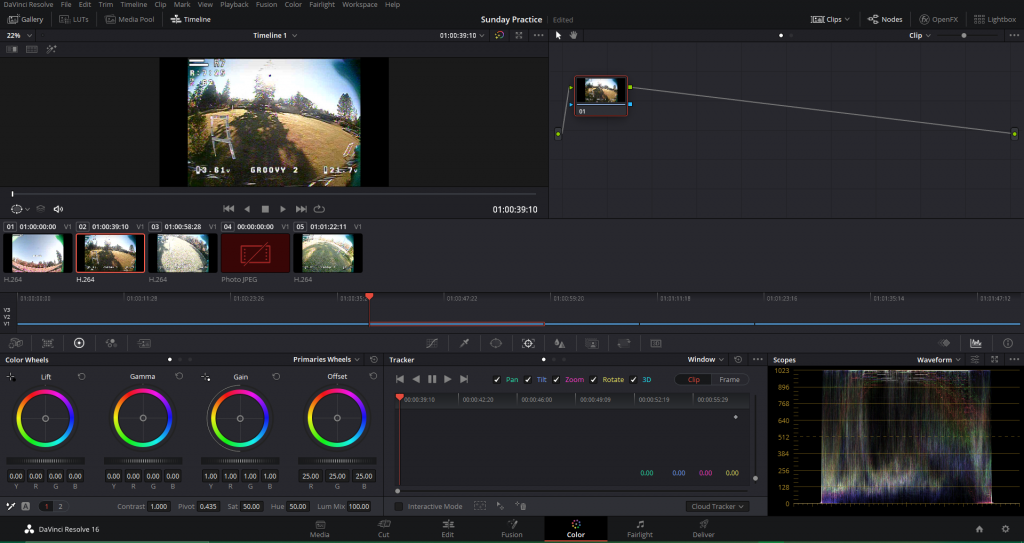The width and height of the screenshot is (1024, 543).
Task: Open the Tracker palette icon
Action: pyautogui.click(x=528, y=343)
